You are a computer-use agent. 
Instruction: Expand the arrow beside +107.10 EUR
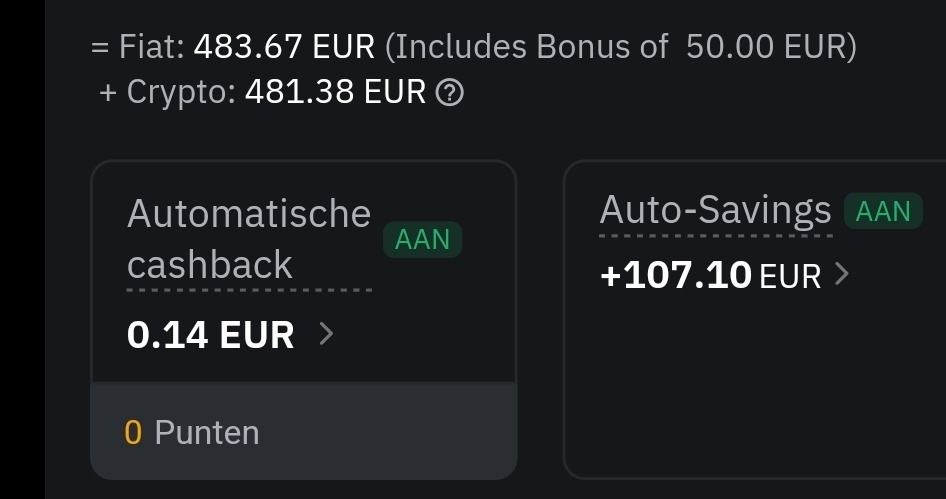point(842,273)
